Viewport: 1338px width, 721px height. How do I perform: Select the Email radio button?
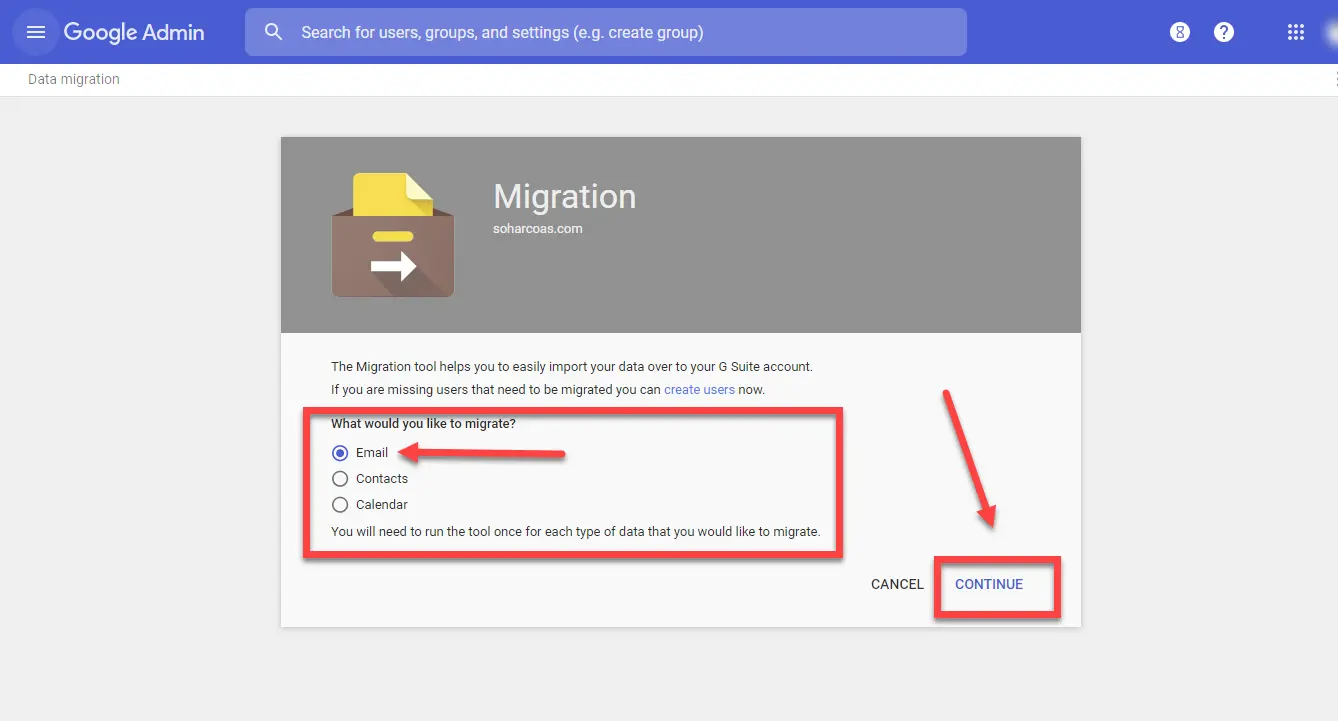pos(340,453)
